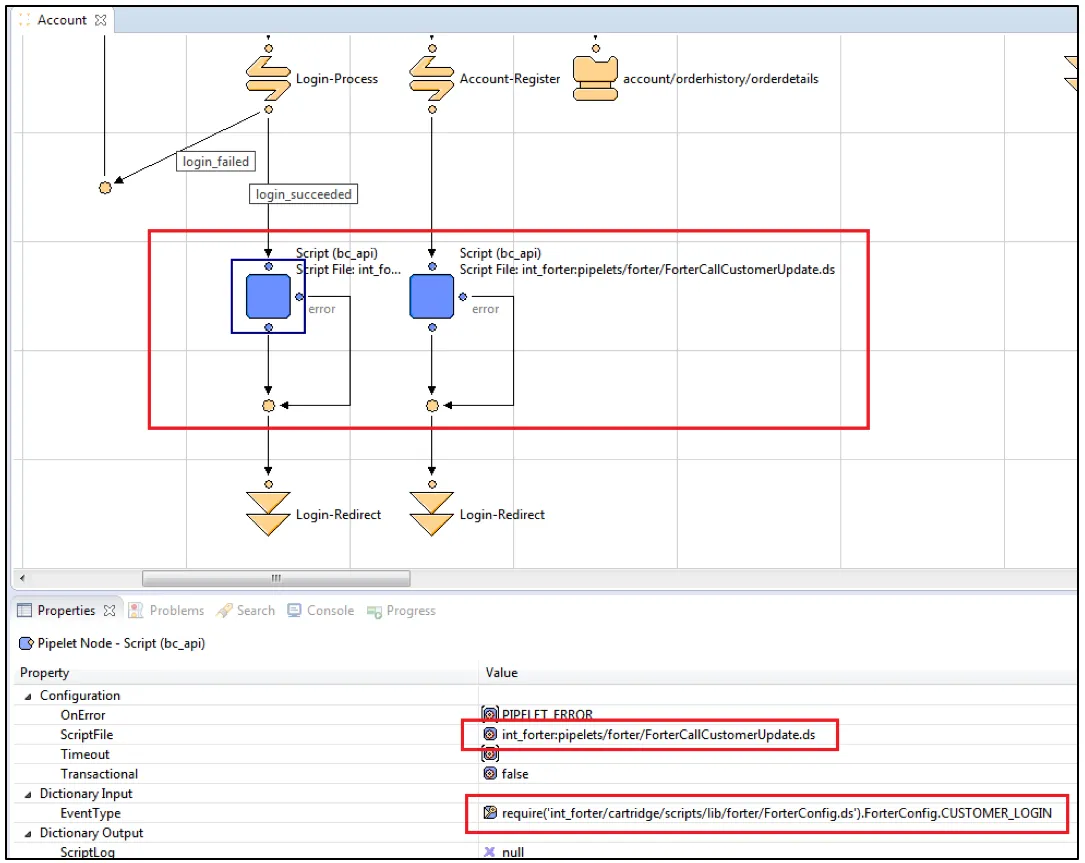Click the X icon beside the null value
This screenshot has height=863, width=1085.
click(x=490, y=852)
